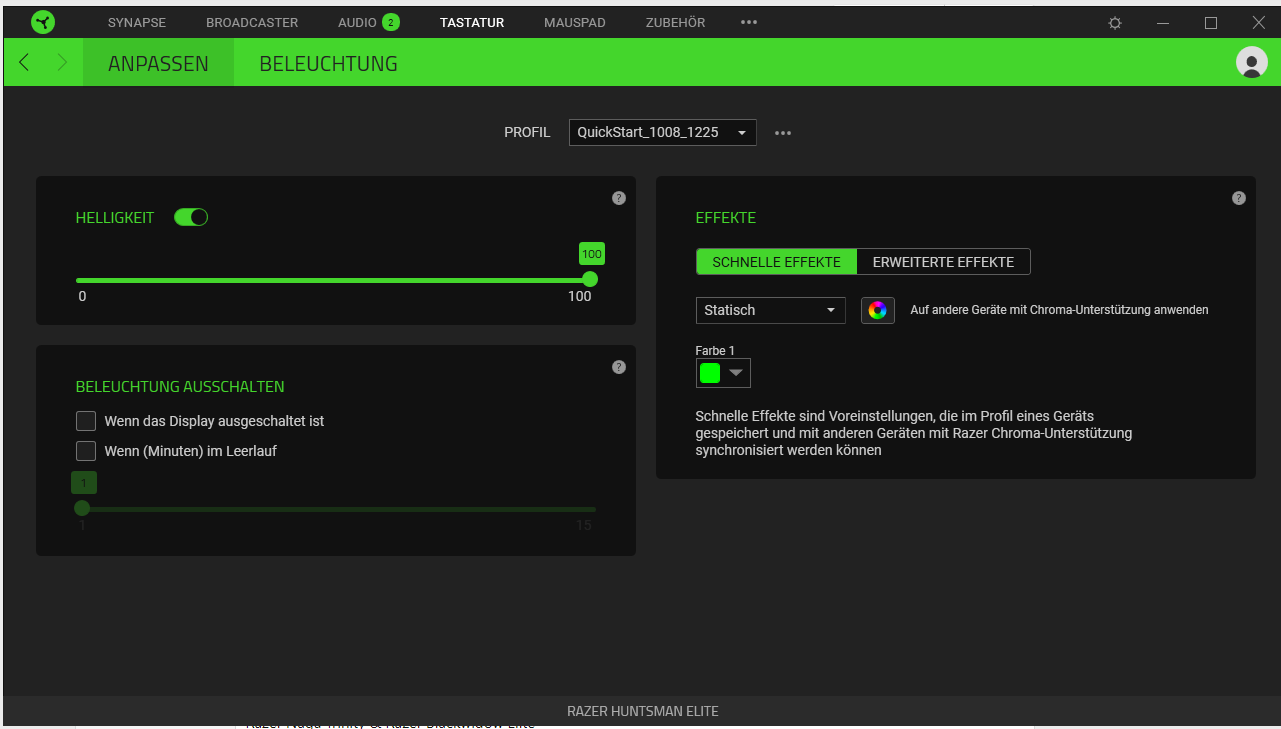1281x729 pixels.
Task: Minimize the Synapse window
Action: pos(1163,22)
